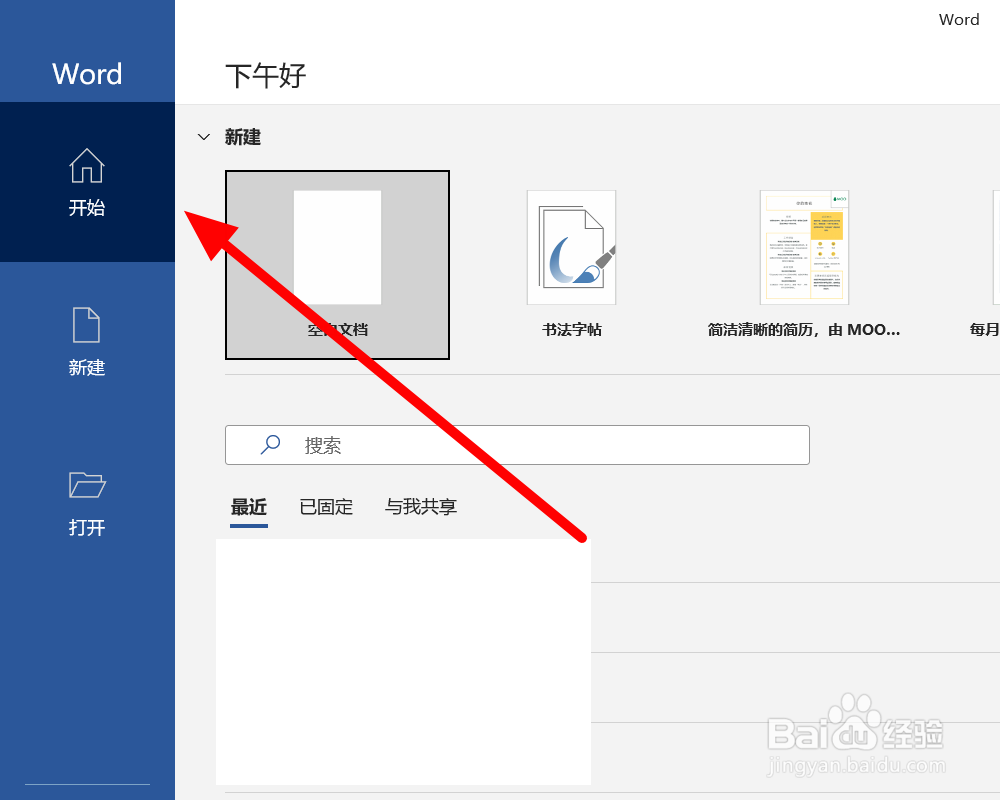The height and width of the screenshot is (800, 1000).
Task: Click the 搜索 search input box
Action: tap(517, 445)
